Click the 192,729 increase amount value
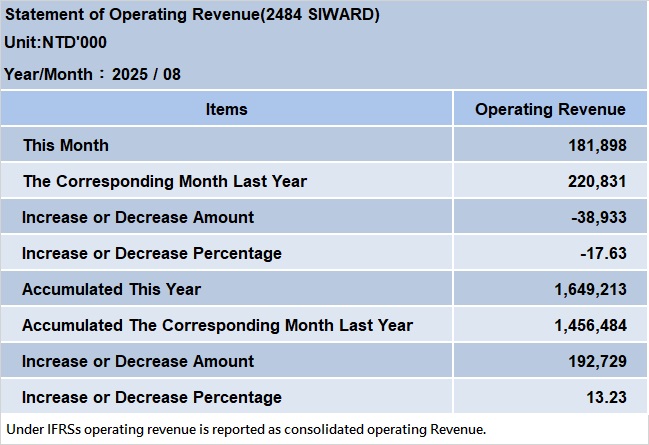The height and width of the screenshot is (445, 649). point(597,361)
